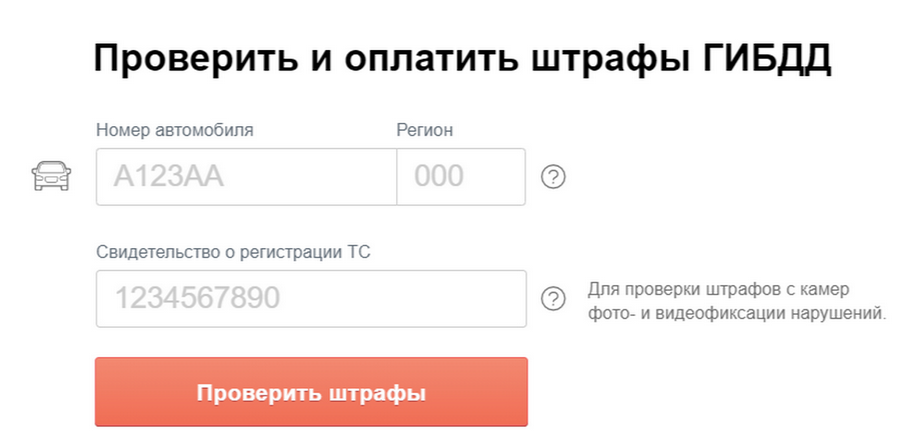Click the word ГИБДД in the page title
The image size is (900, 443).
coord(767,59)
